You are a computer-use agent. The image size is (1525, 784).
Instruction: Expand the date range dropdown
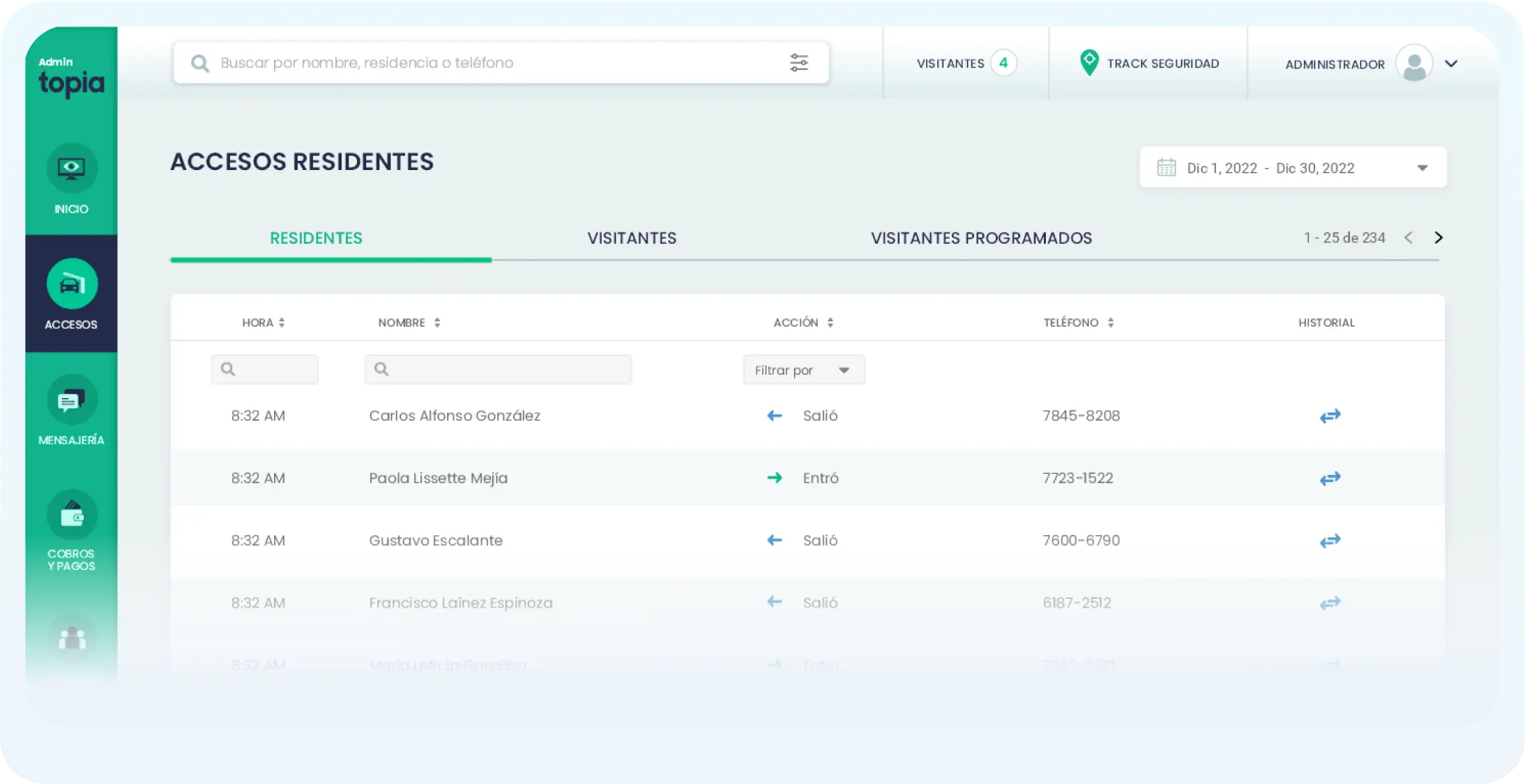pos(1422,168)
